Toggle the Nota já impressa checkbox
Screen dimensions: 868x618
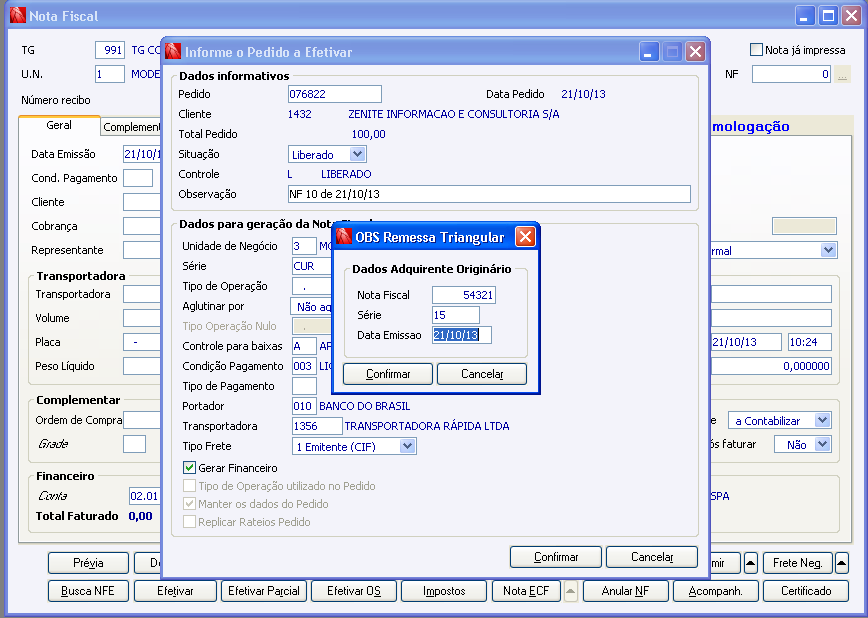(x=756, y=50)
